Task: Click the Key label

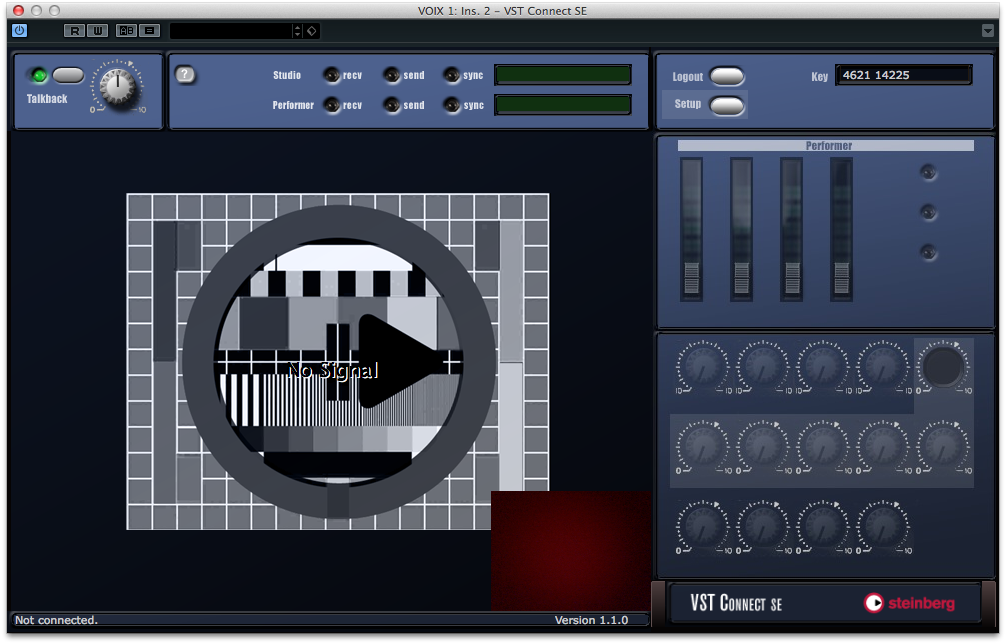Action: pyautogui.click(x=819, y=76)
